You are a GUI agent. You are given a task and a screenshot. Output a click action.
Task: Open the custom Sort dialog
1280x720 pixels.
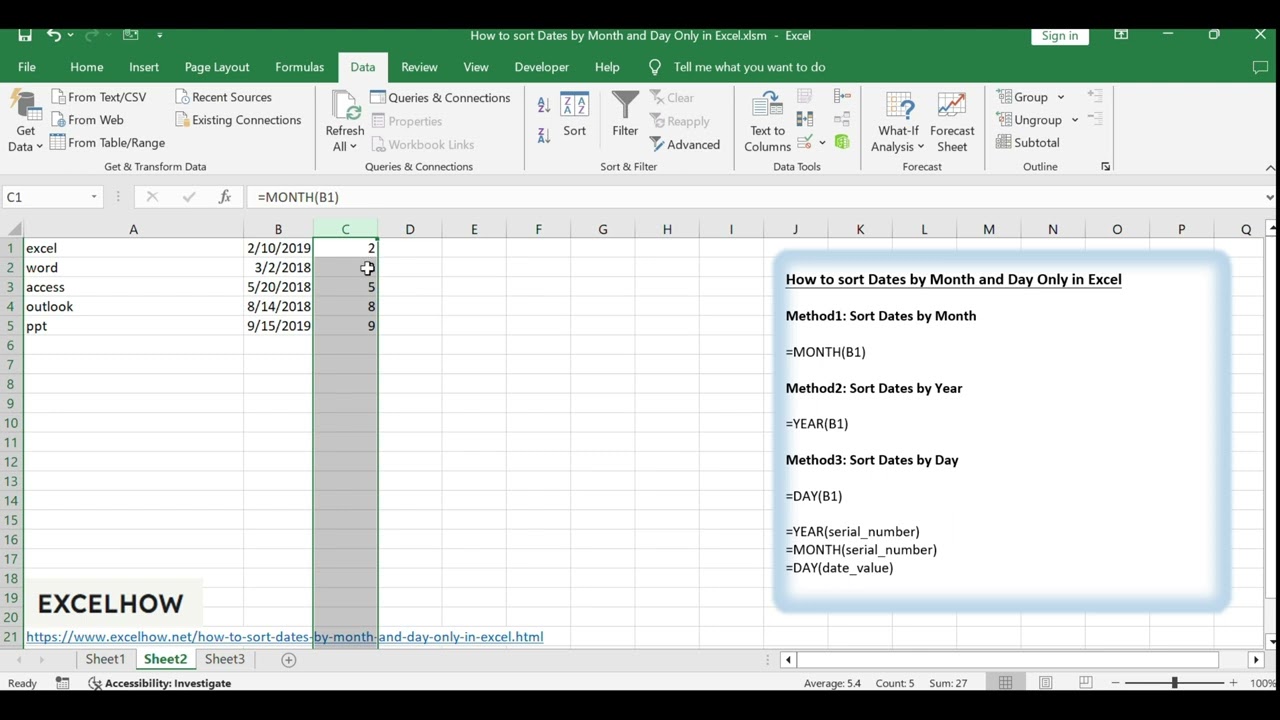point(574,115)
